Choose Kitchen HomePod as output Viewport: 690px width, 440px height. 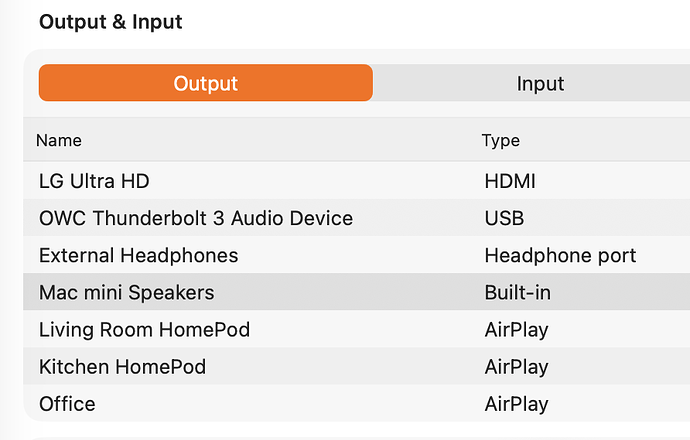pos(122,367)
